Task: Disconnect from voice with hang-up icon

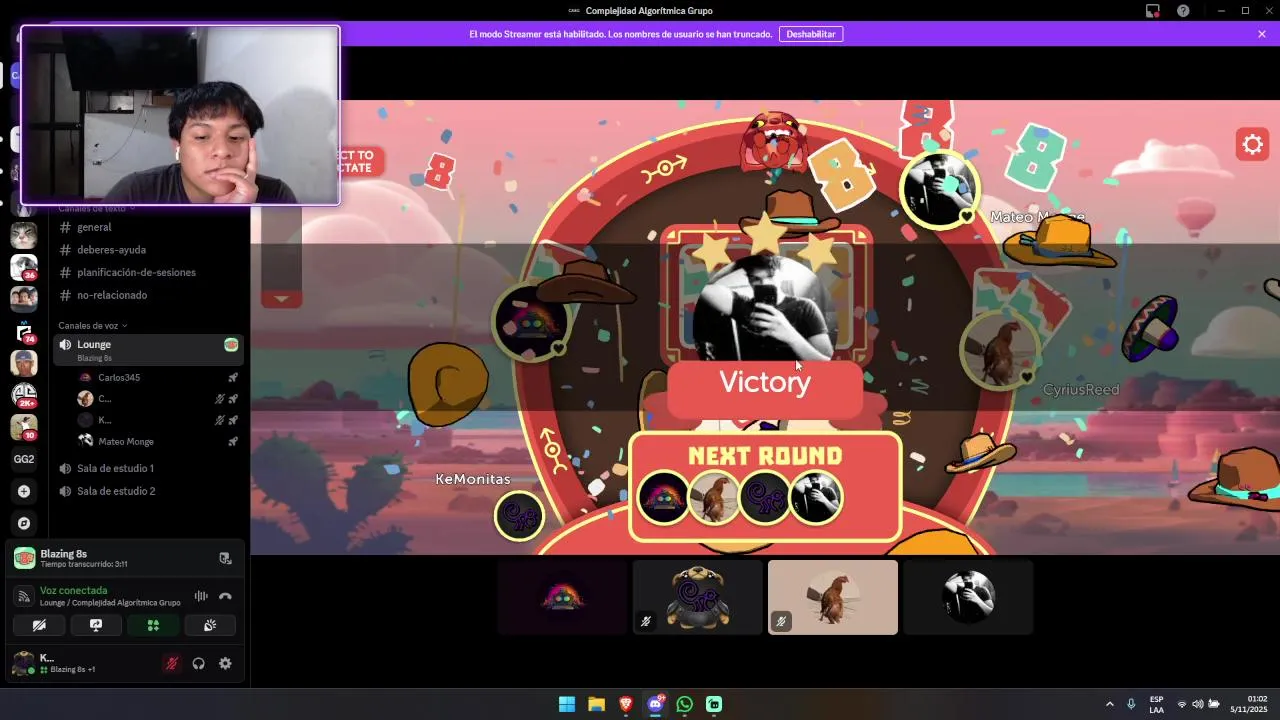Action: (225, 596)
